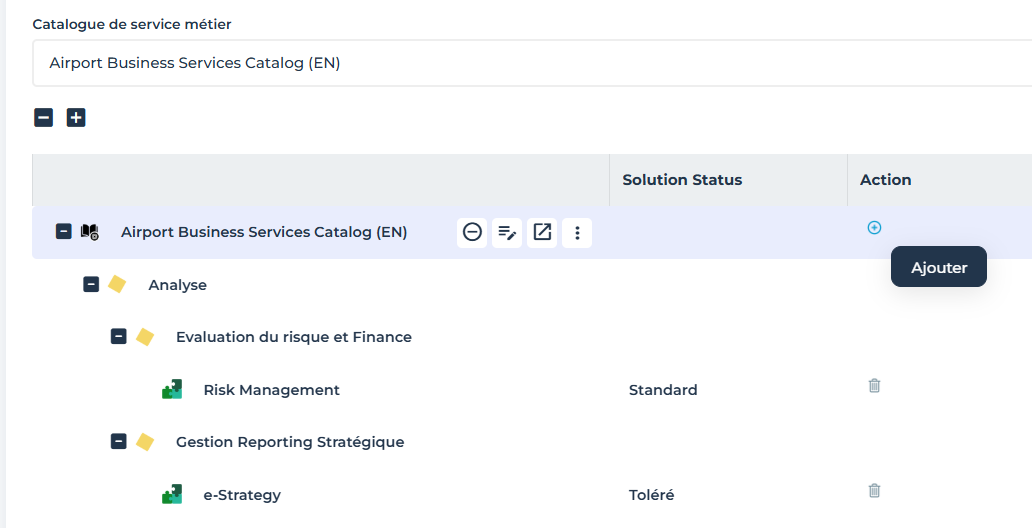Collapse the Analyse node

(91, 285)
